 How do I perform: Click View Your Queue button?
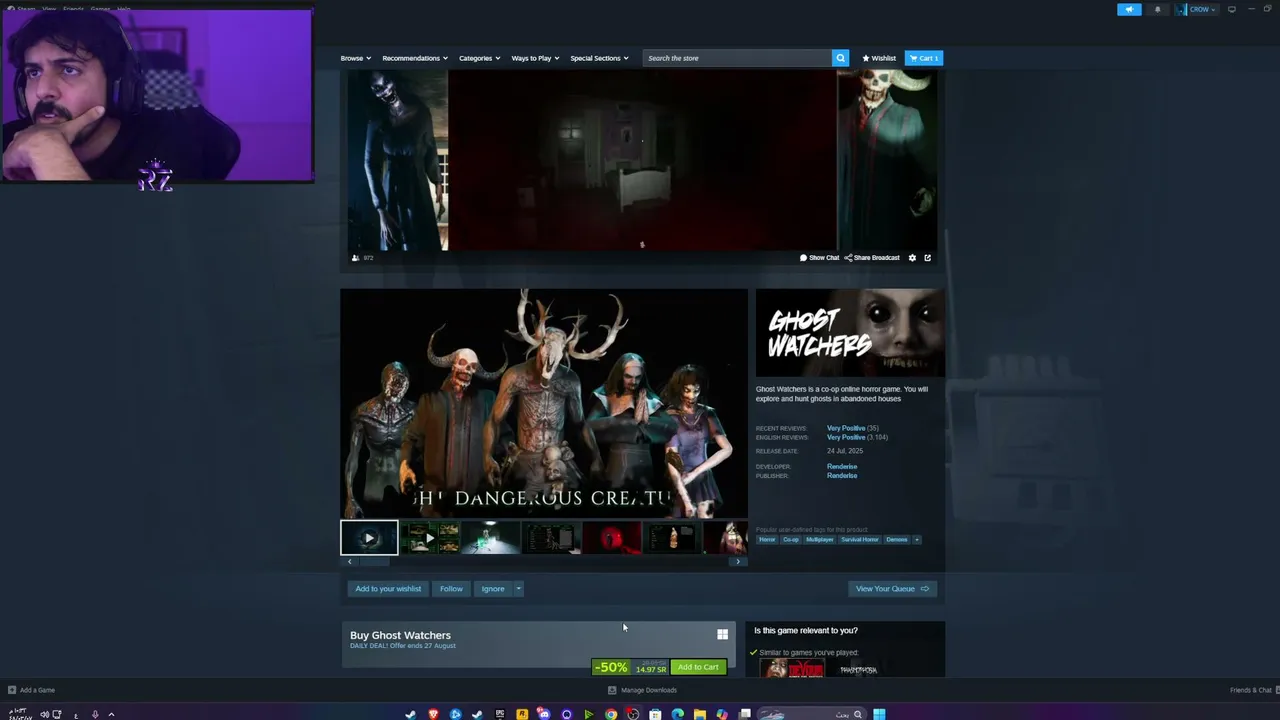pyautogui.click(x=892, y=589)
